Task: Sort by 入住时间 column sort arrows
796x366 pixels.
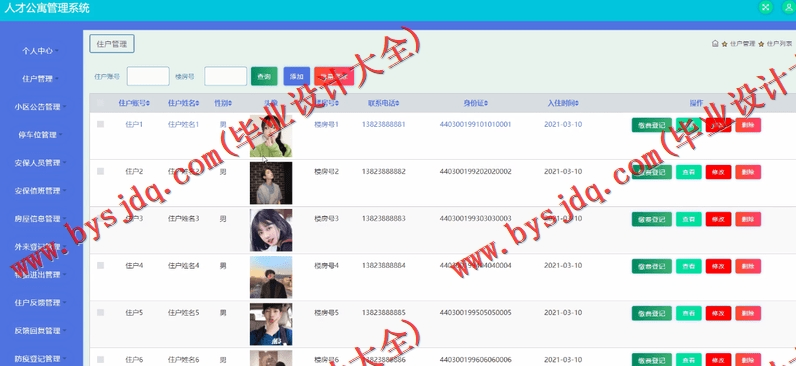Action: pyautogui.click(x=577, y=104)
